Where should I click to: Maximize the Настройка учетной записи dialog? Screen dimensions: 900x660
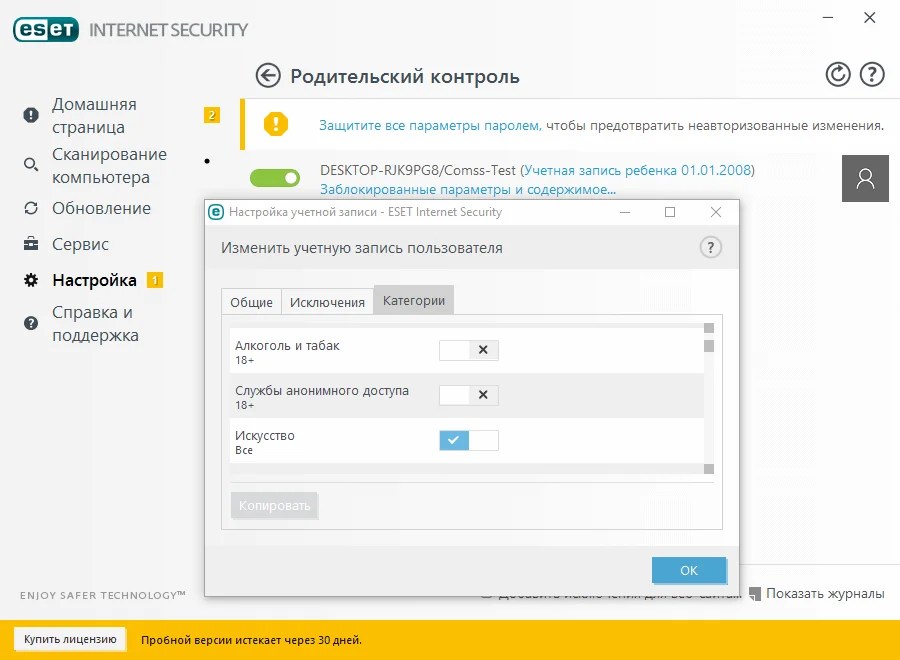[670, 212]
